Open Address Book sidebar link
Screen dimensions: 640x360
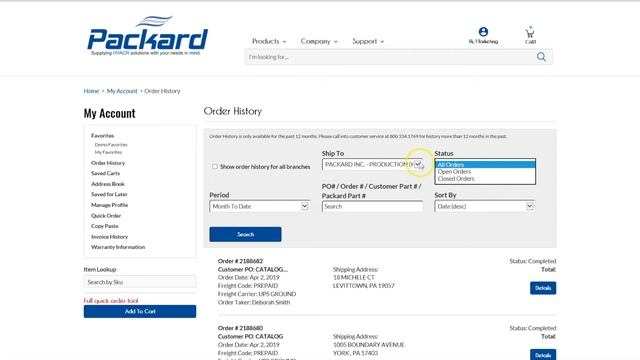coord(108,184)
